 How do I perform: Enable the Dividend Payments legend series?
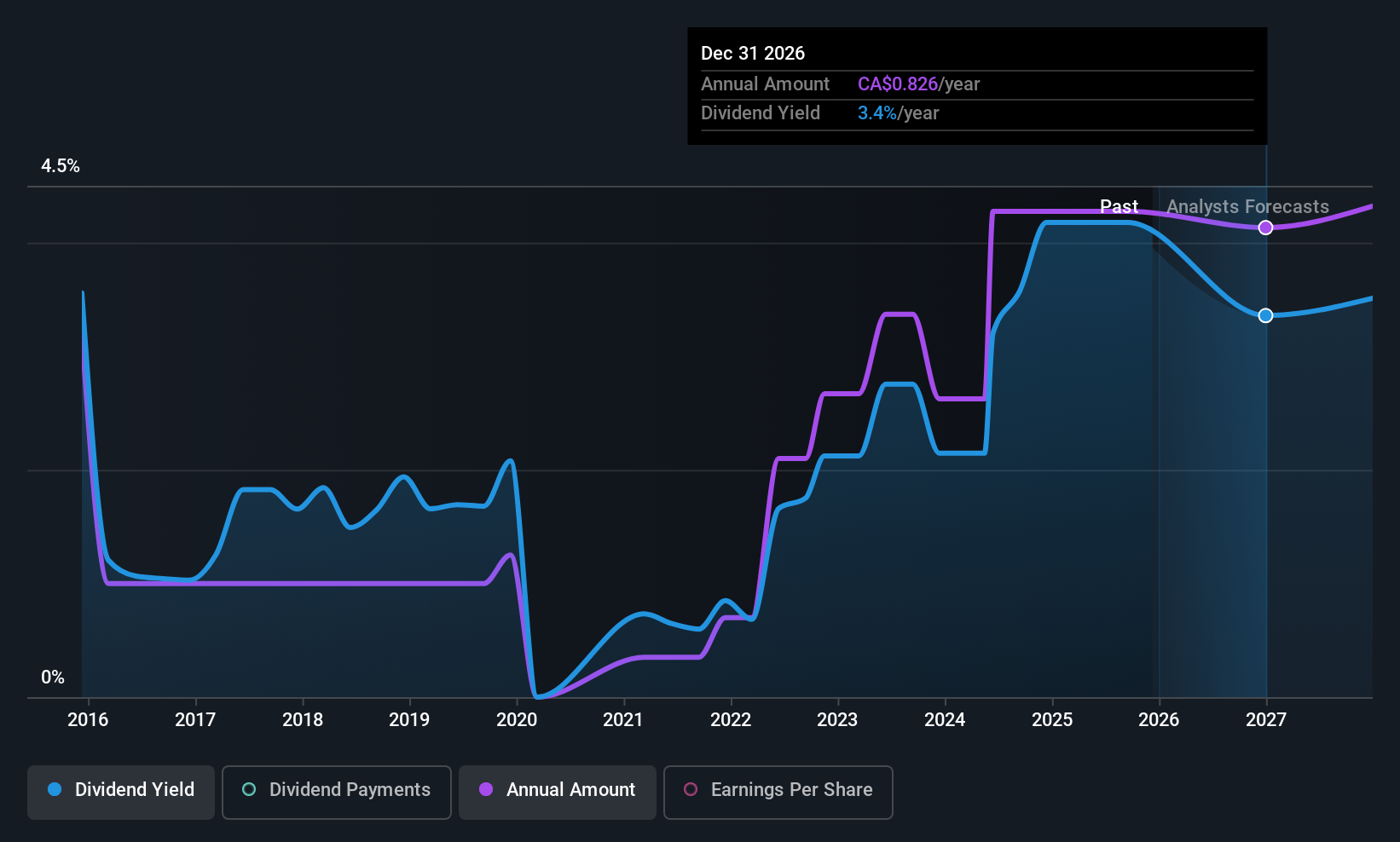point(337,790)
